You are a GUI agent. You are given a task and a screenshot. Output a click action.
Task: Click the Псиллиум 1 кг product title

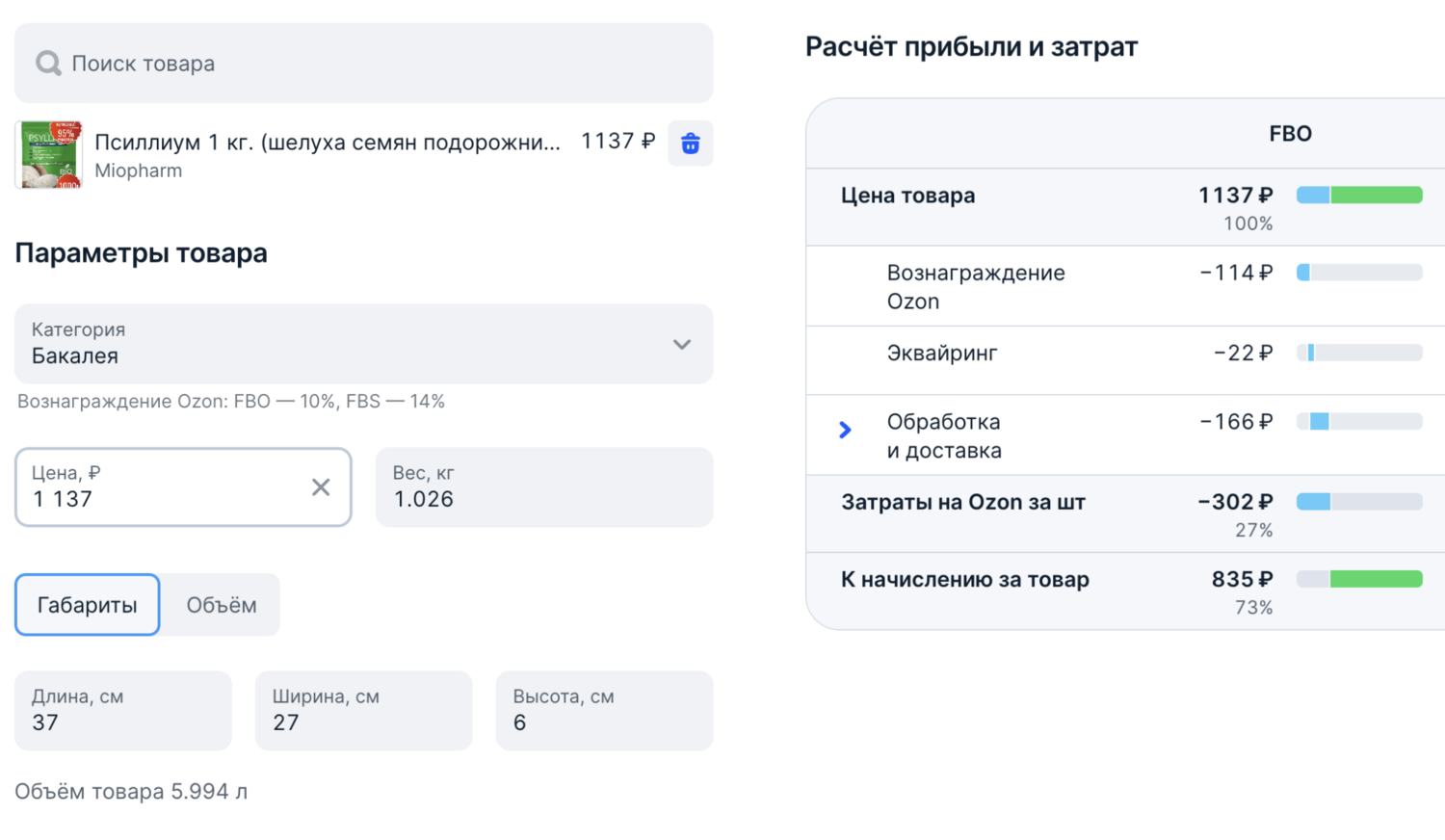point(328,143)
